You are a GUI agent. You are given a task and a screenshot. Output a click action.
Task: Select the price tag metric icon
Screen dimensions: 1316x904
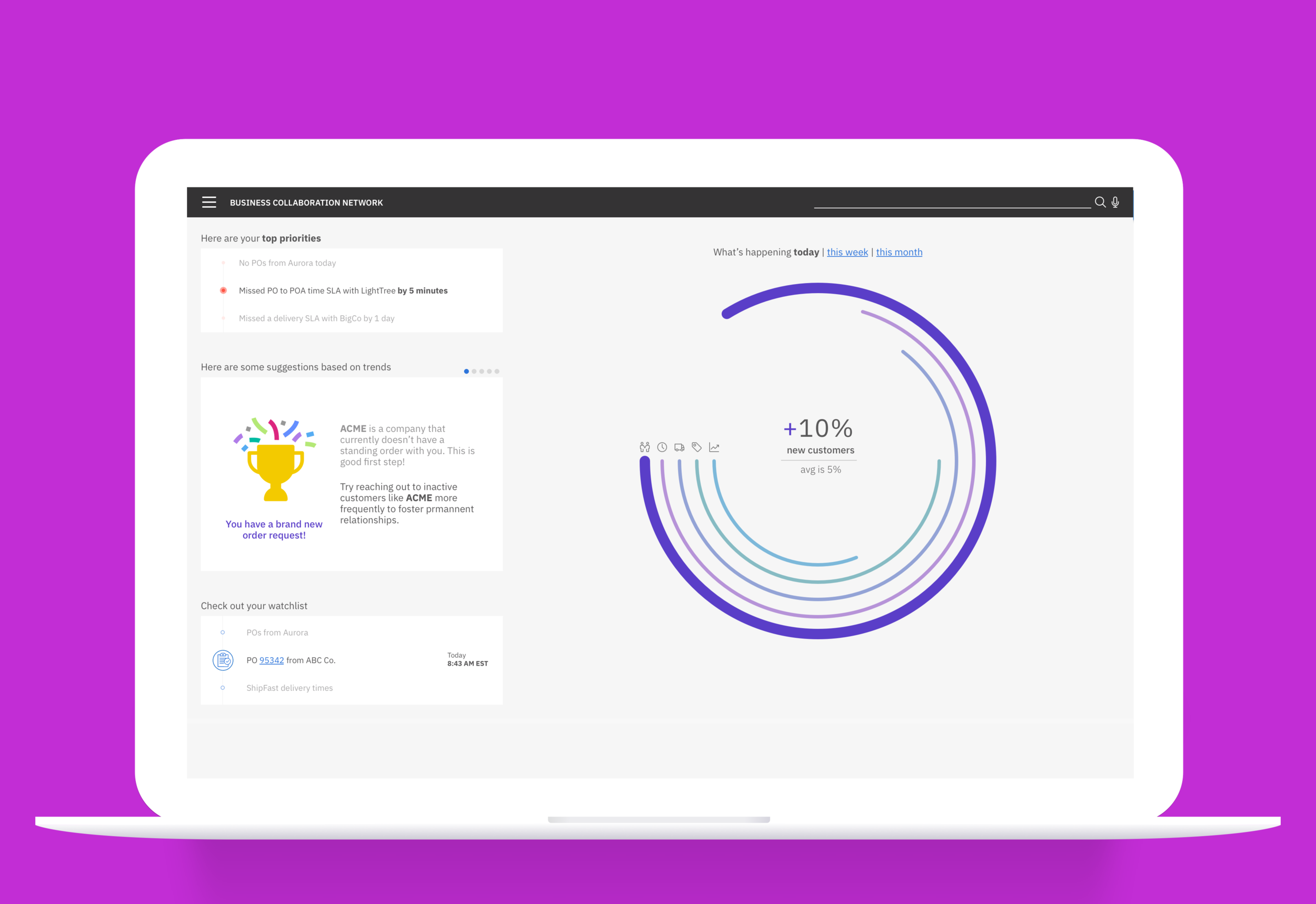697,447
